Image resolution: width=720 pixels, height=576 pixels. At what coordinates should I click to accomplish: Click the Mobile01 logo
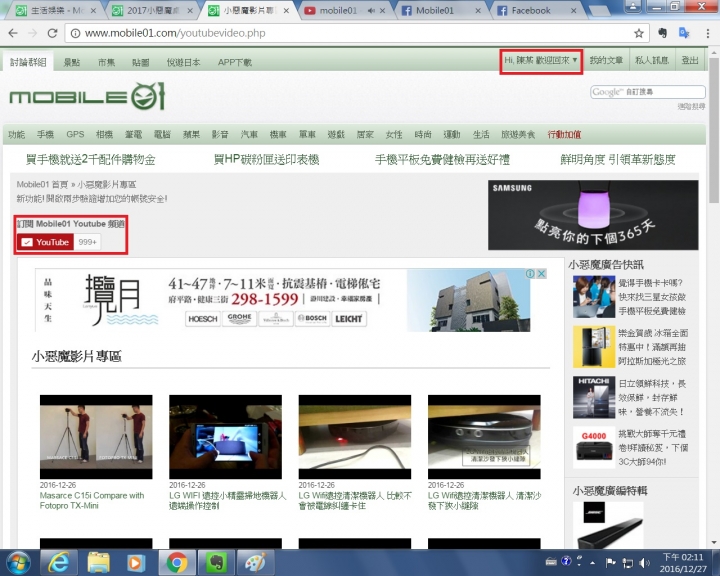(x=87, y=96)
